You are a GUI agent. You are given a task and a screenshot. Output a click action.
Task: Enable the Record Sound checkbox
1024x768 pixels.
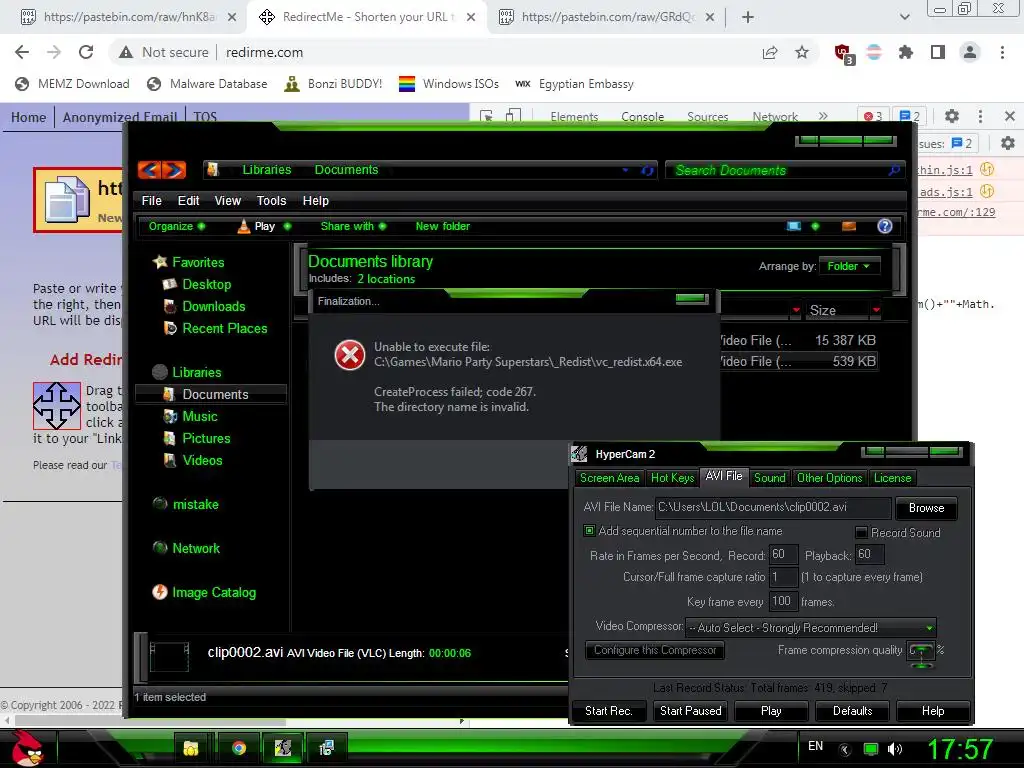(x=861, y=532)
